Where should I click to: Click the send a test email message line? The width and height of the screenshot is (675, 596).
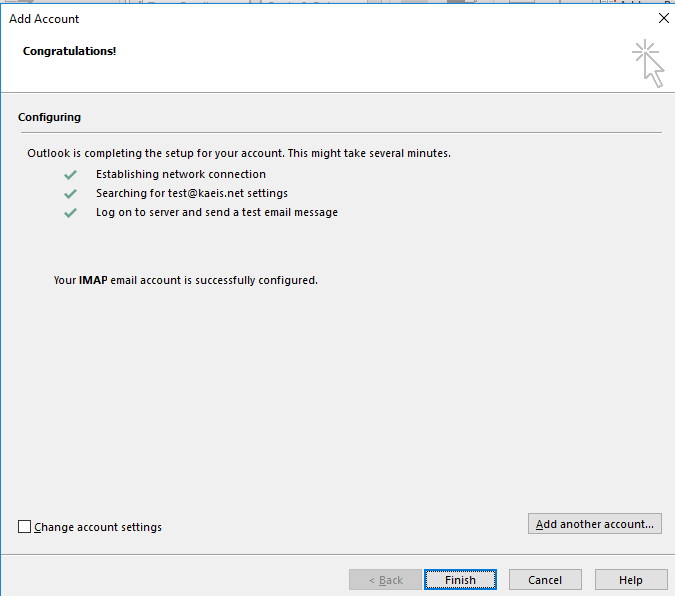[216, 212]
